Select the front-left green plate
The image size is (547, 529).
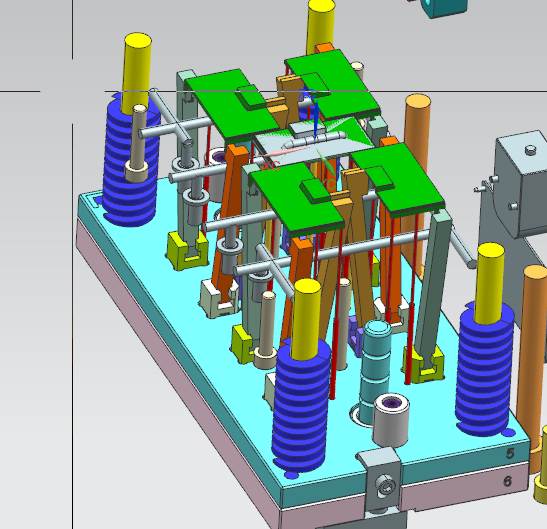[x=297, y=199]
